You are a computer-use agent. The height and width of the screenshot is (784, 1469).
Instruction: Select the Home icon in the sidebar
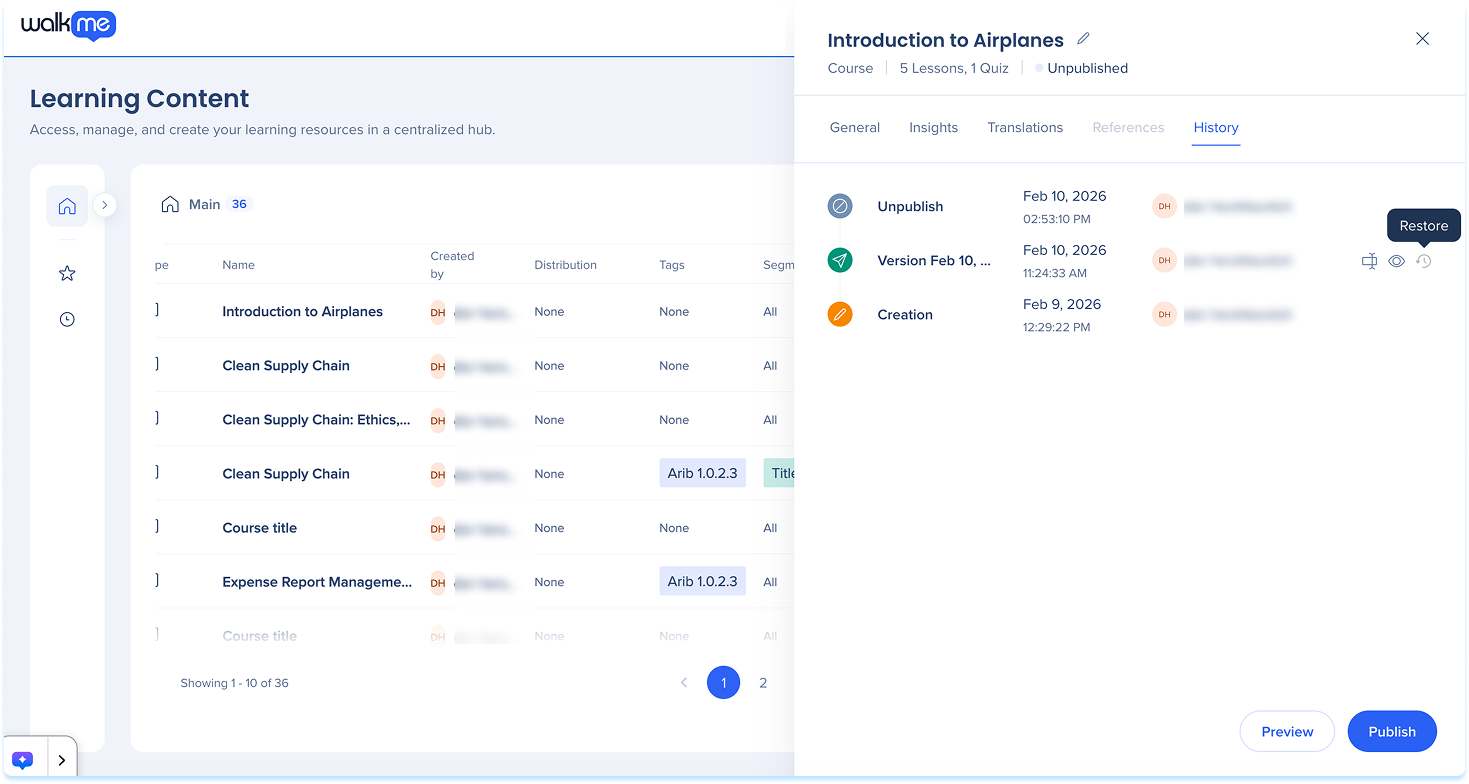point(67,206)
